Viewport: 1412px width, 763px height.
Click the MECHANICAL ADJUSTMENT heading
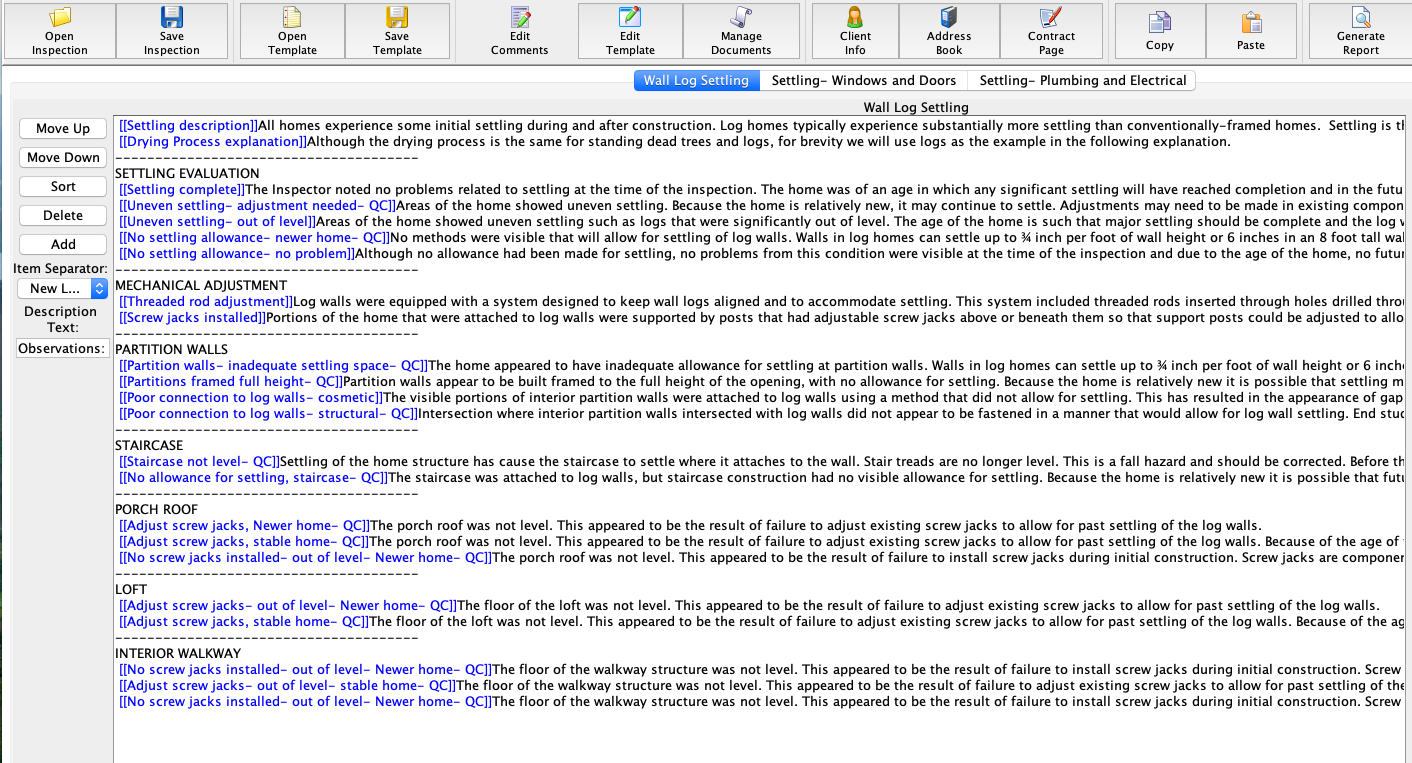[x=201, y=285]
